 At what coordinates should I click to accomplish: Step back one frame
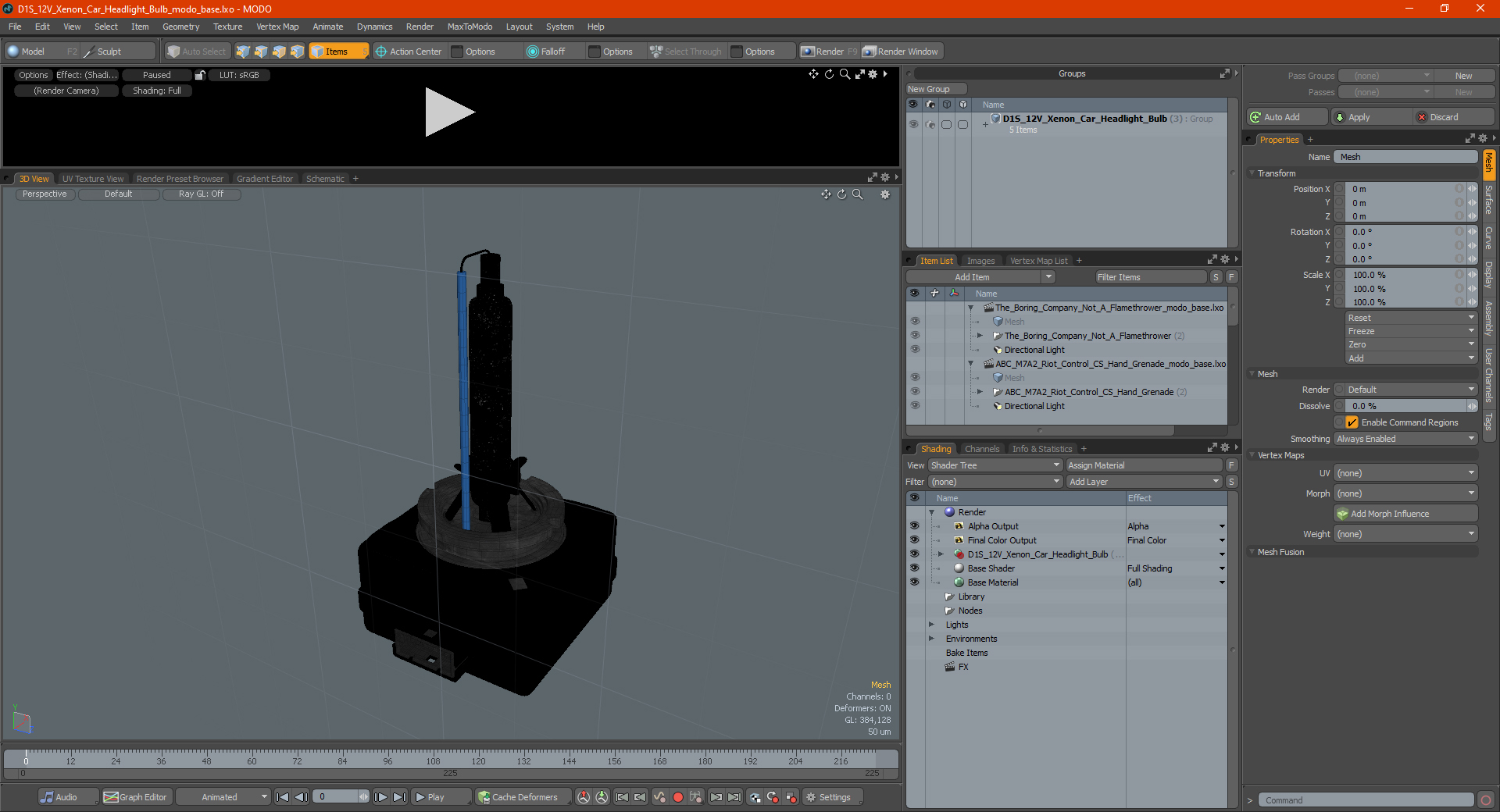pos(301,797)
